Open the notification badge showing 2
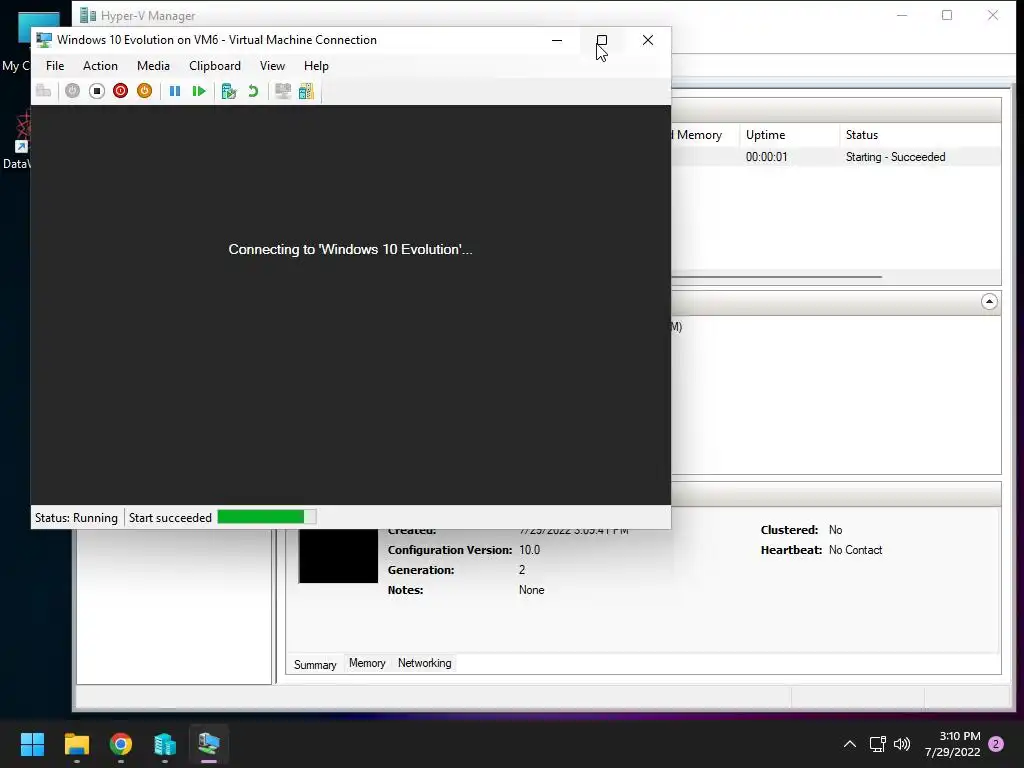The image size is (1024, 768). [996, 744]
